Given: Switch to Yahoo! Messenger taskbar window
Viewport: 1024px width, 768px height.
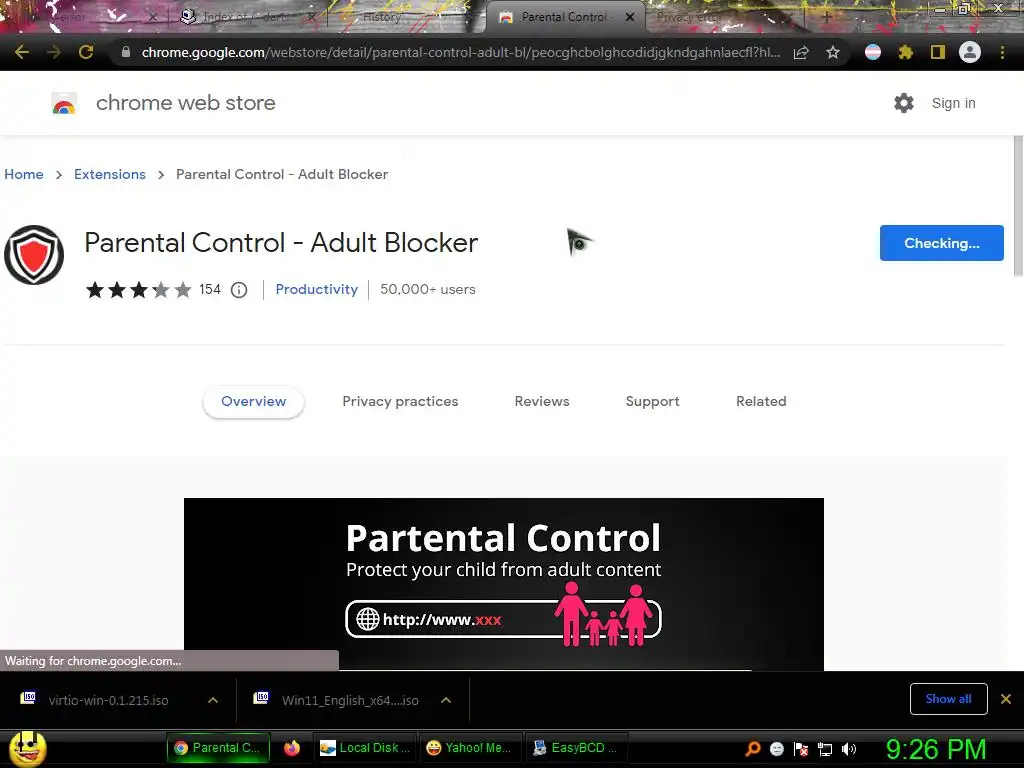Looking at the screenshot, I should pyautogui.click(x=469, y=748).
